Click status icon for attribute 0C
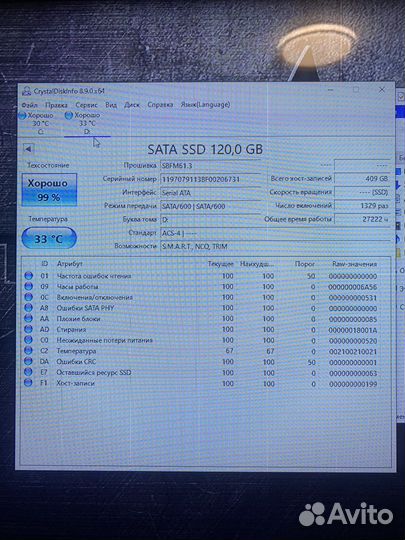405x540 pixels. tap(29, 297)
